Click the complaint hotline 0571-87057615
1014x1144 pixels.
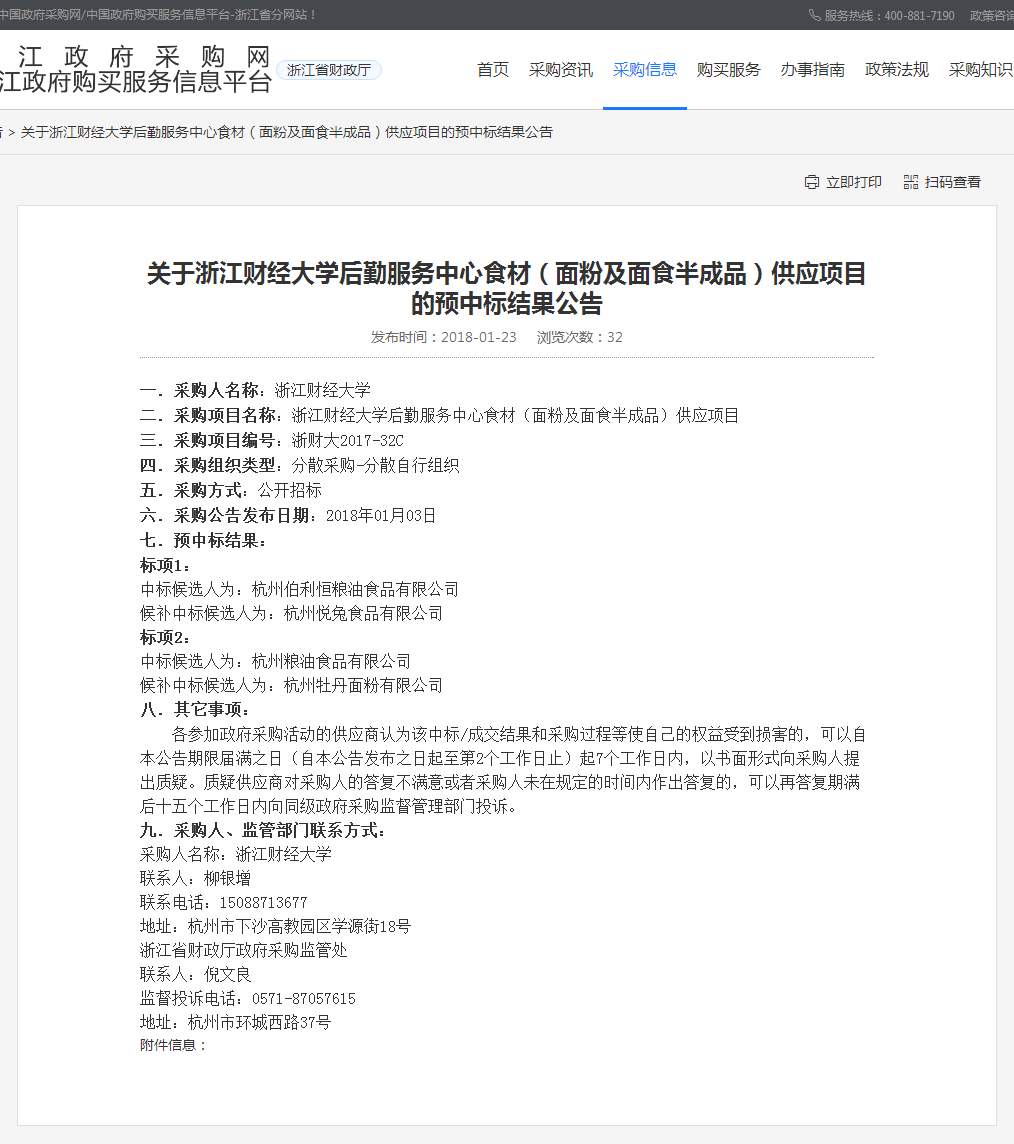(296, 998)
